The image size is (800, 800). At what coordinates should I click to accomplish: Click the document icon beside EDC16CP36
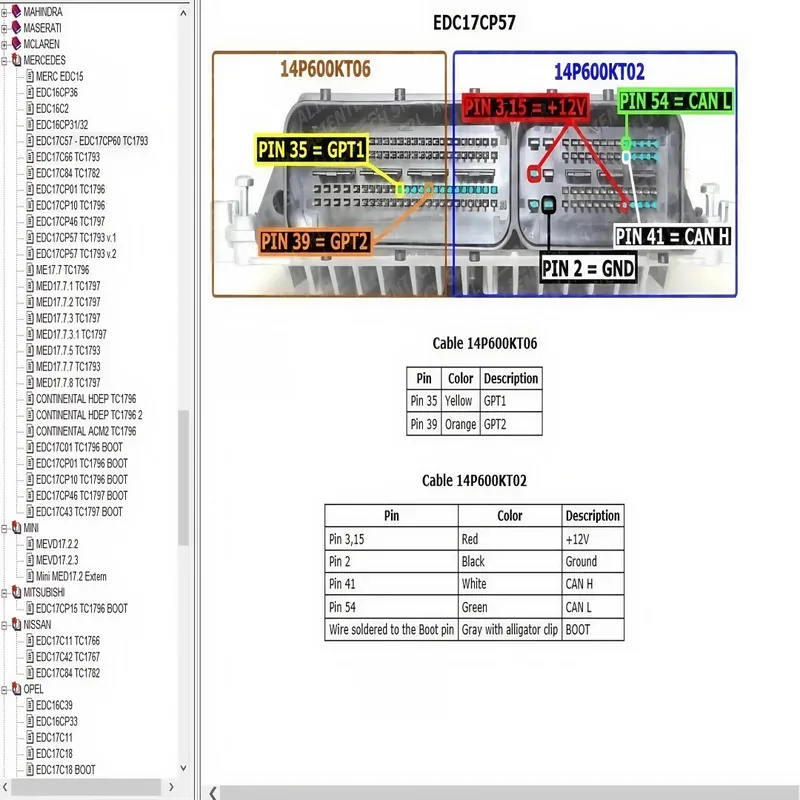(x=30, y=92)
